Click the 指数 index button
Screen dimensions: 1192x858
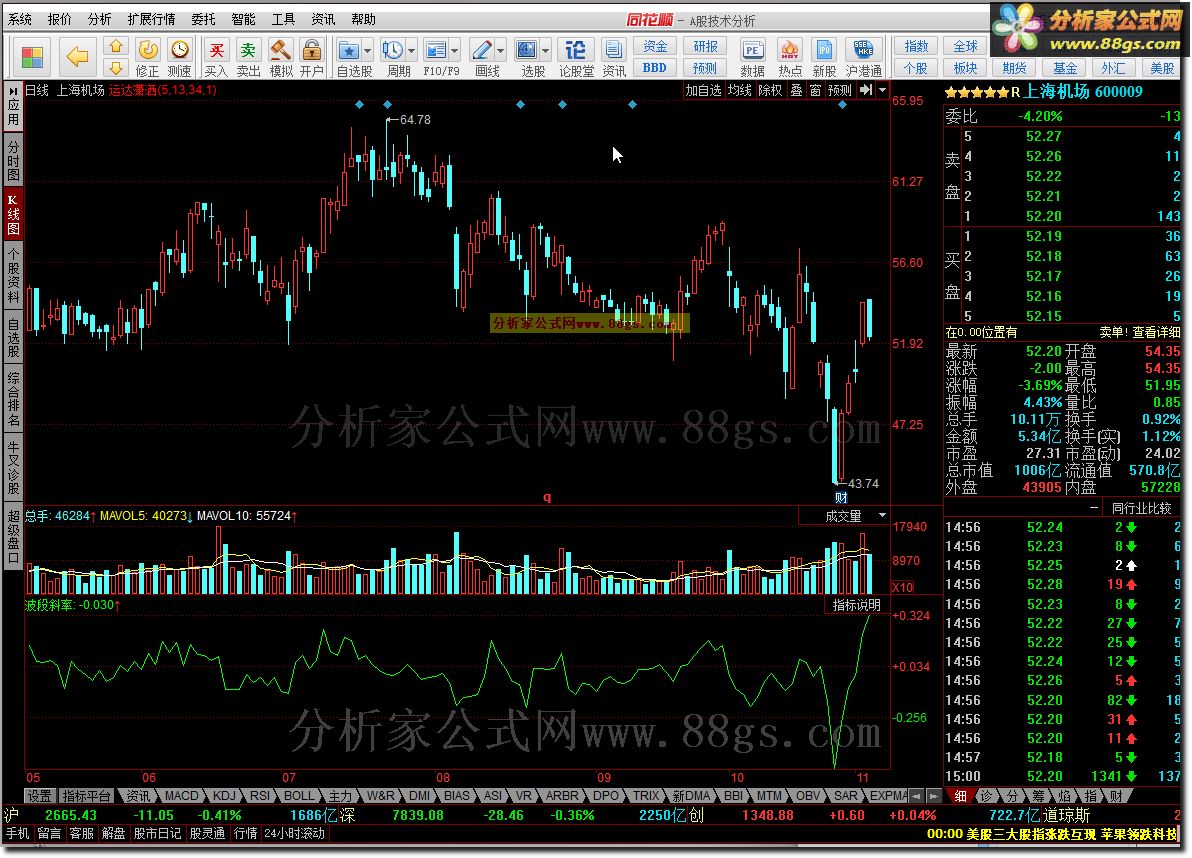pyautogui.click(x=916, y=46)
